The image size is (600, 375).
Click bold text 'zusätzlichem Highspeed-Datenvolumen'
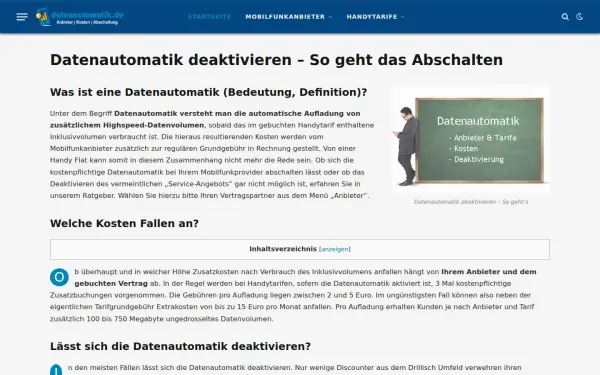(127, 125)
